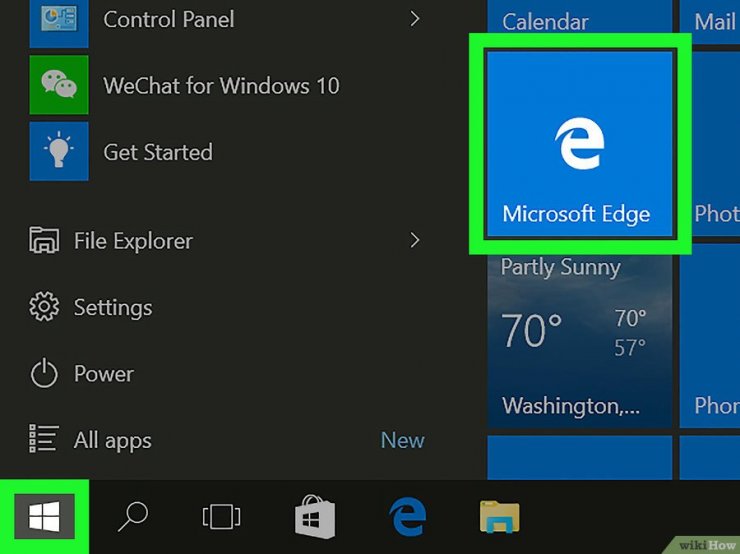Click the Windows Start button
This screenshot has height=554, width=740.
(x=44, y=516)
